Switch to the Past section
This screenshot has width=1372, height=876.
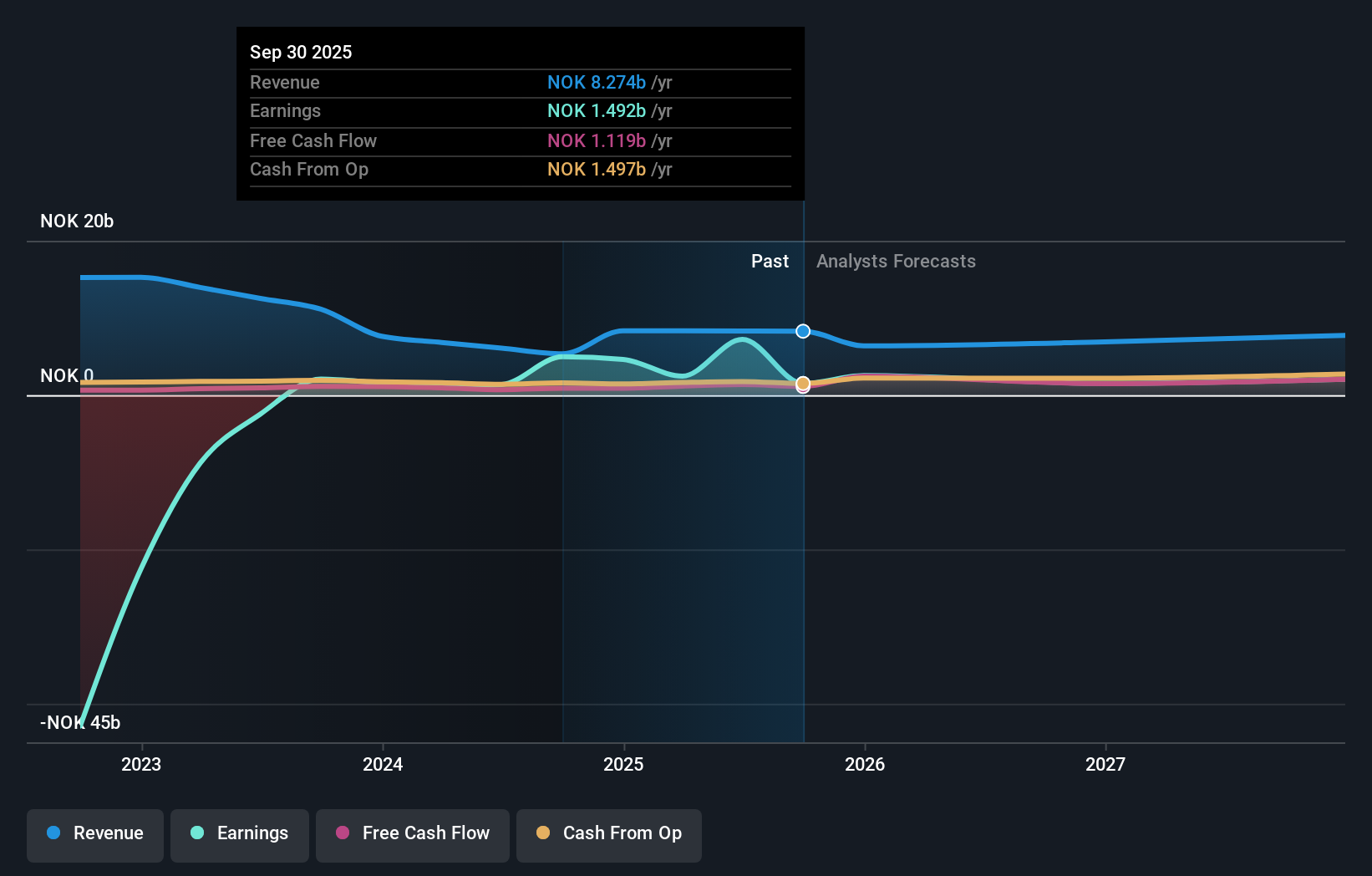click(x=770, y=261)
